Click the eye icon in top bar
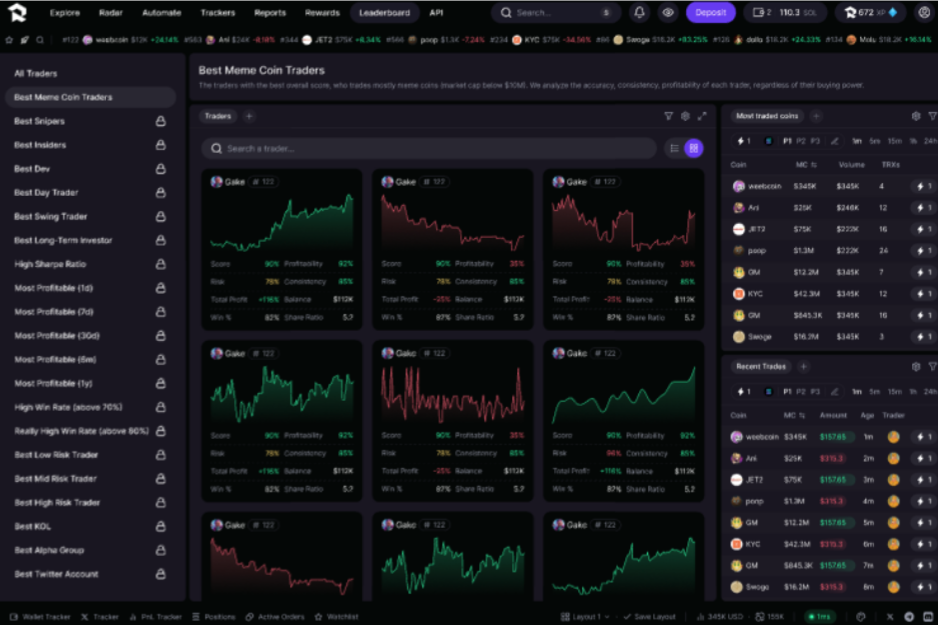938x625 pixels. pos(668,13)
